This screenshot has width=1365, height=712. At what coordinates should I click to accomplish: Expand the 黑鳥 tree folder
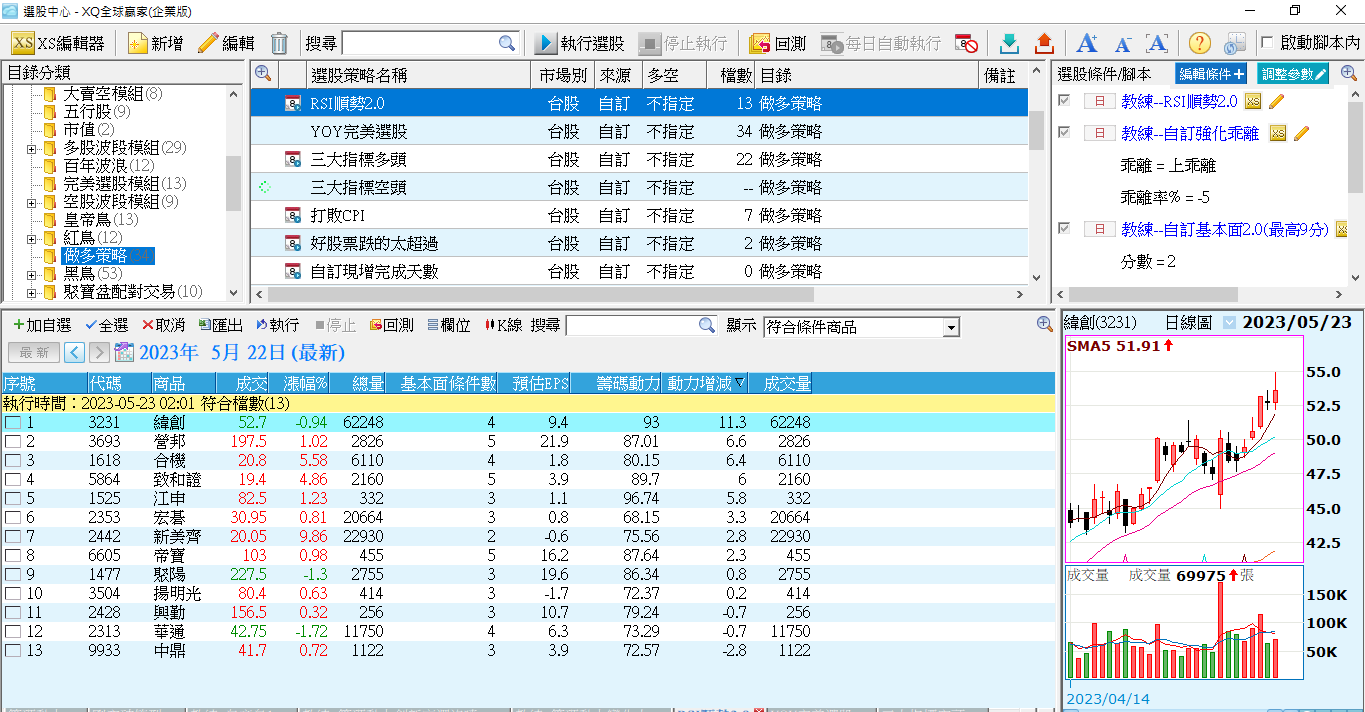(32, 274)
